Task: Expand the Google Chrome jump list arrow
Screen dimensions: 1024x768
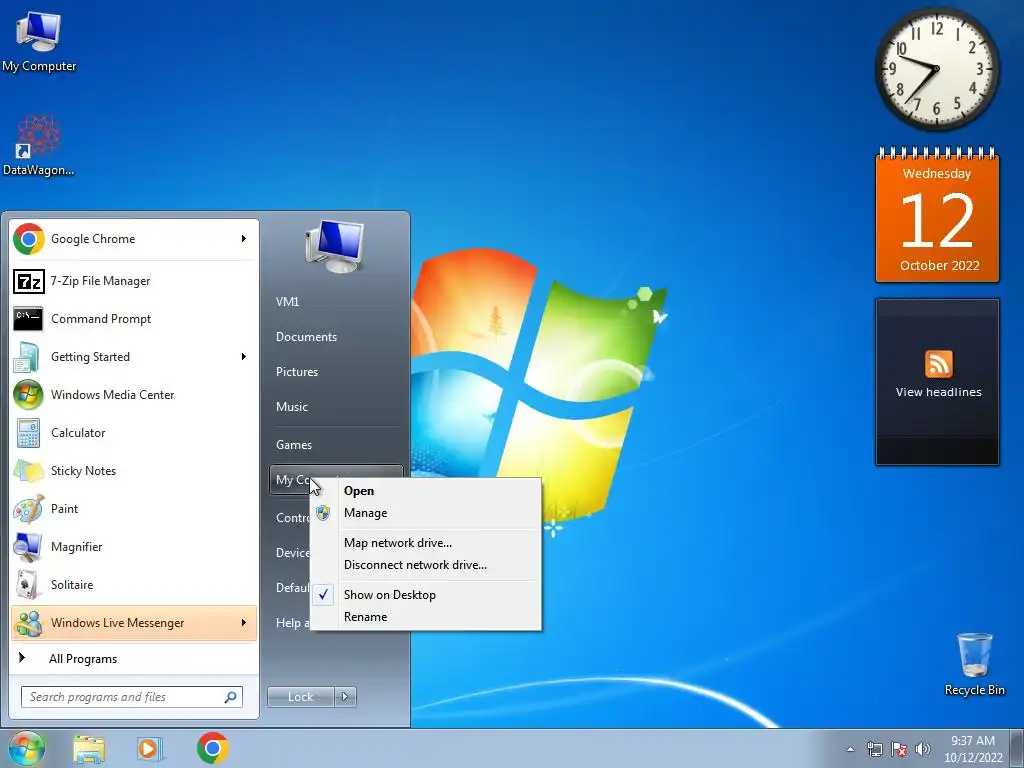Action: click(244, 239)
